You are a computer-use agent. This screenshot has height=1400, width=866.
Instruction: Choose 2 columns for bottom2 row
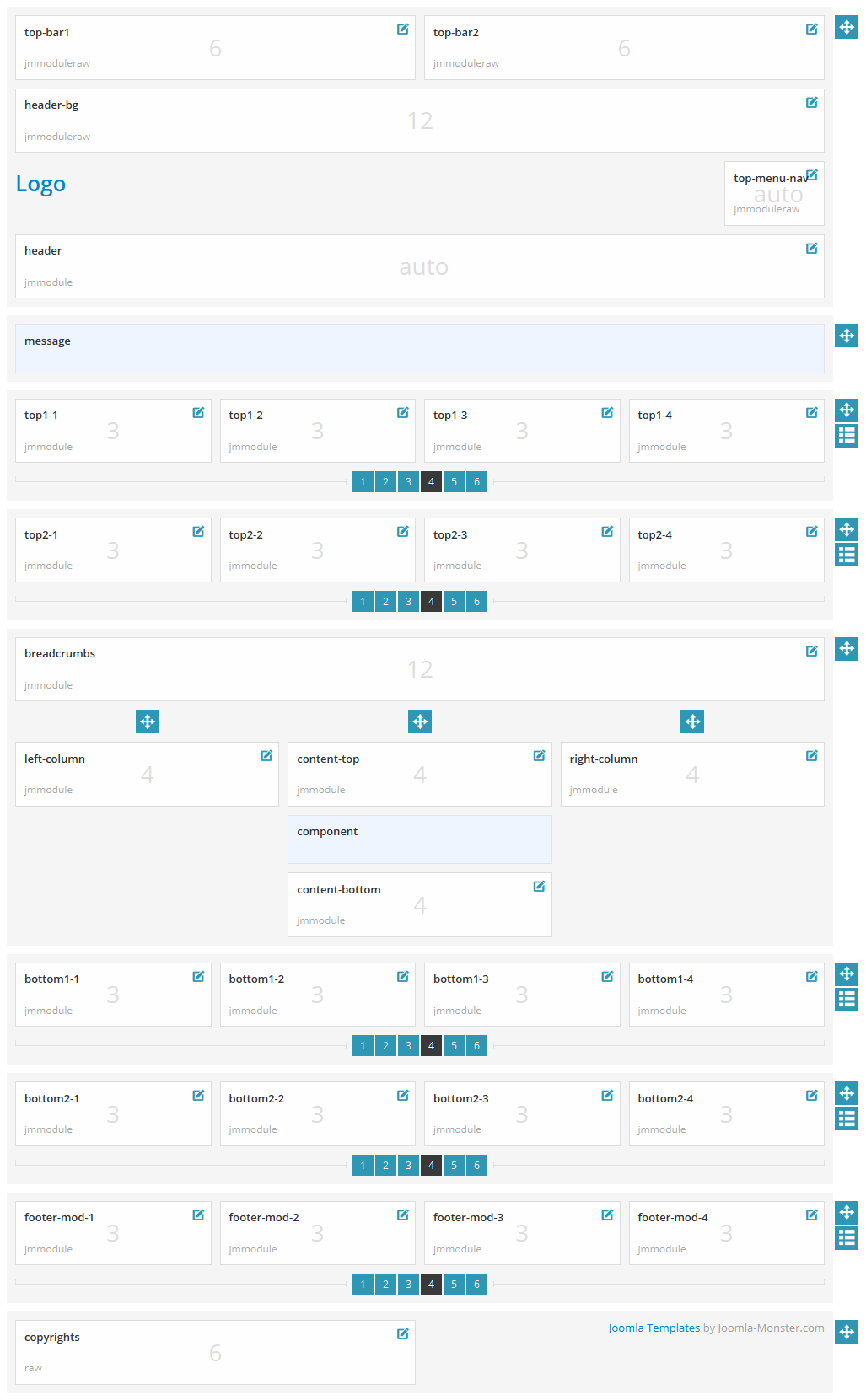tap(385, 1166)
